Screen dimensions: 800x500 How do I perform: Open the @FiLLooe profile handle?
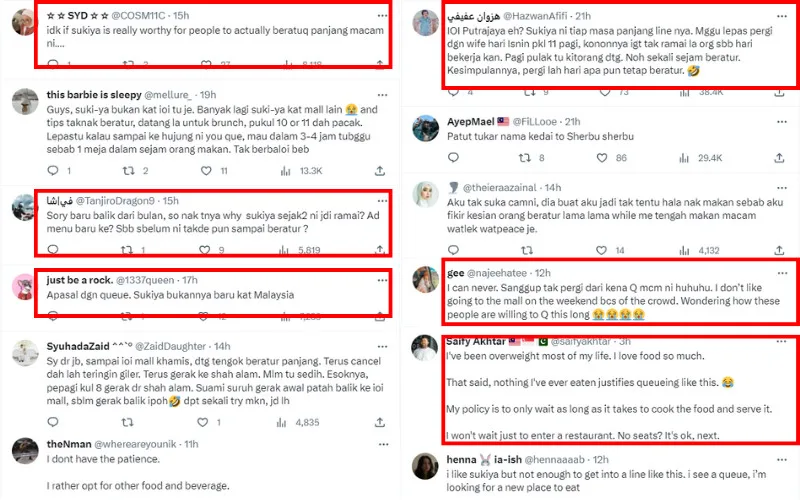click(541, 120)
